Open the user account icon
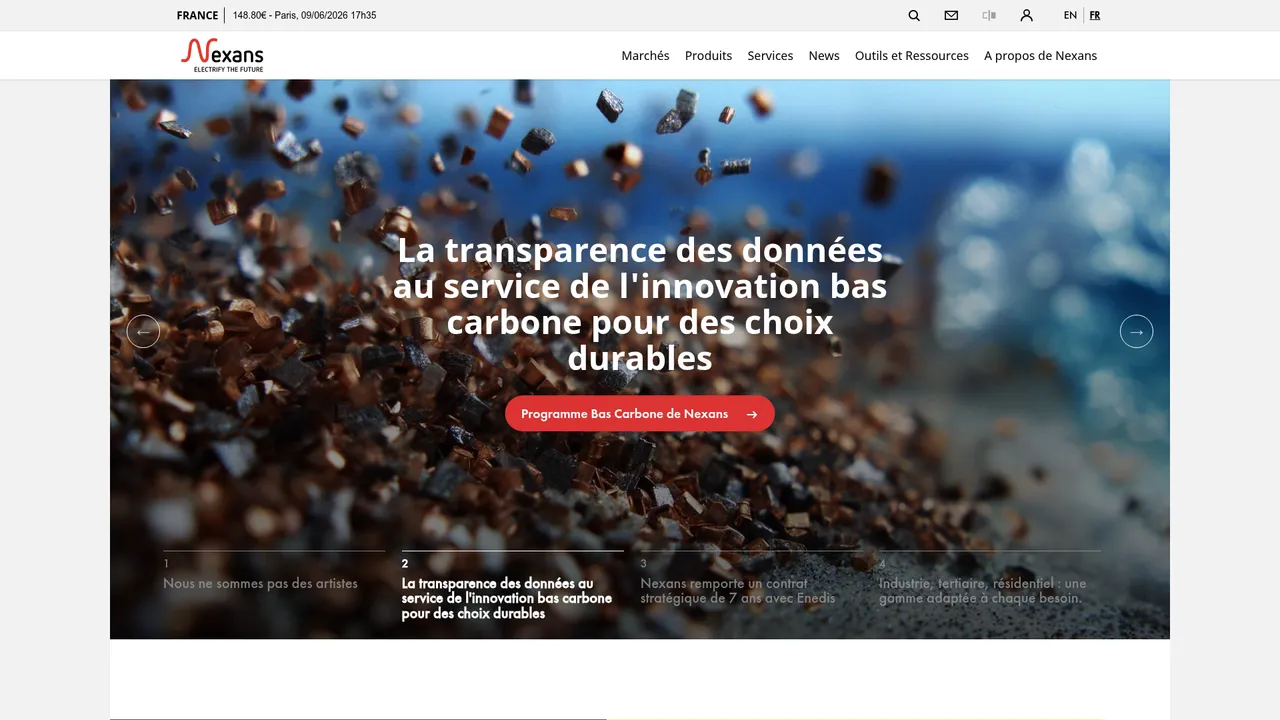The image size is (1280, 720). (x=1026, y=15)
